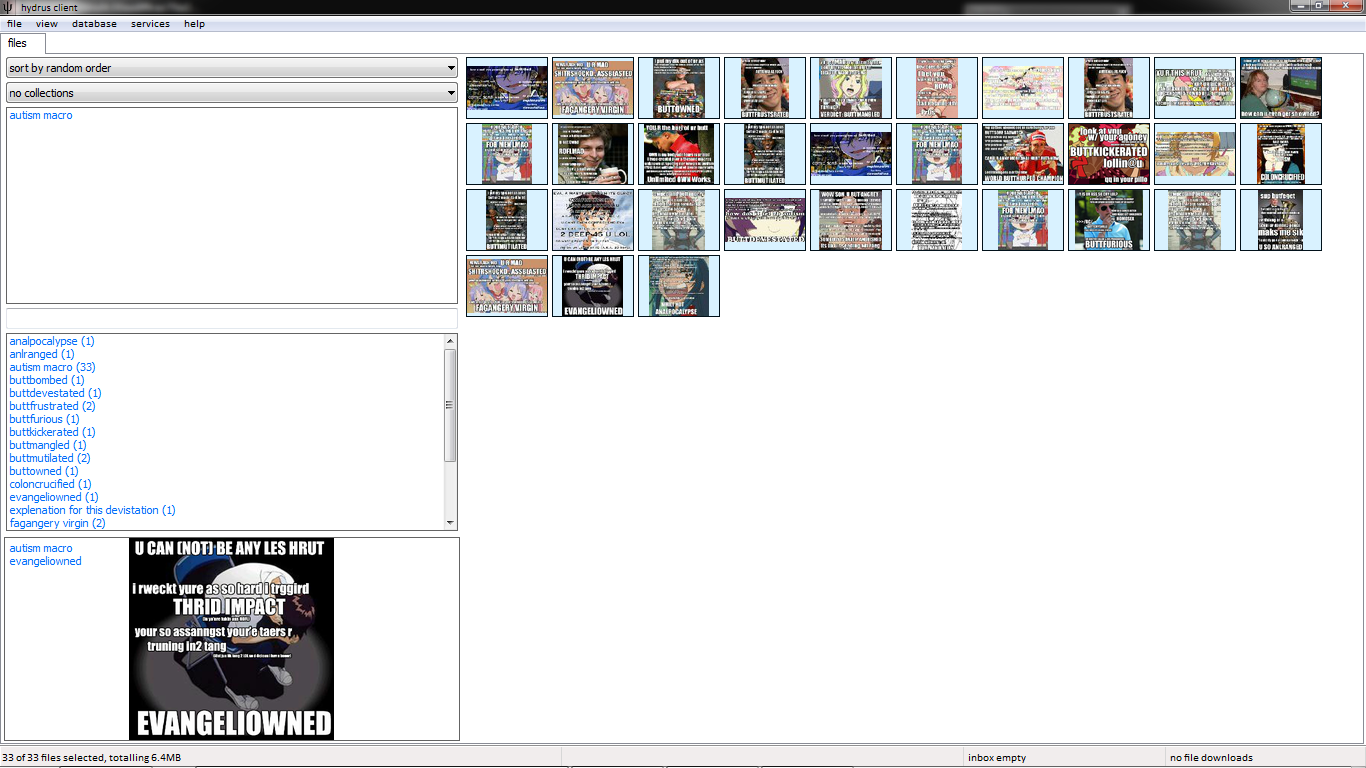Viewport: 1366px width, 768px height.
Task: Open the services menu
Action: point(150,24)
